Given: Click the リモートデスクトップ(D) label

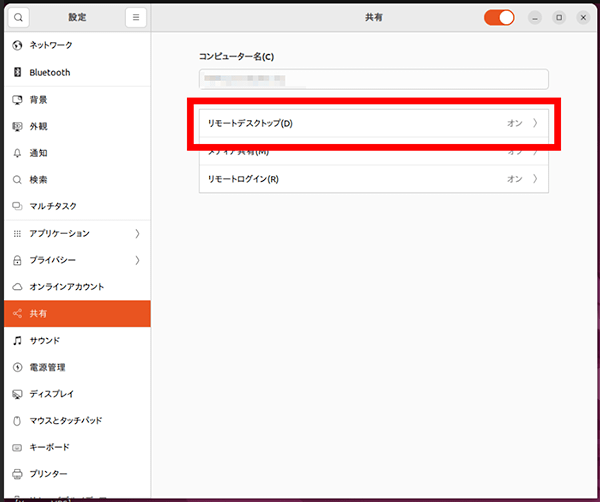Looking at the screenshot, I should 250,124.
